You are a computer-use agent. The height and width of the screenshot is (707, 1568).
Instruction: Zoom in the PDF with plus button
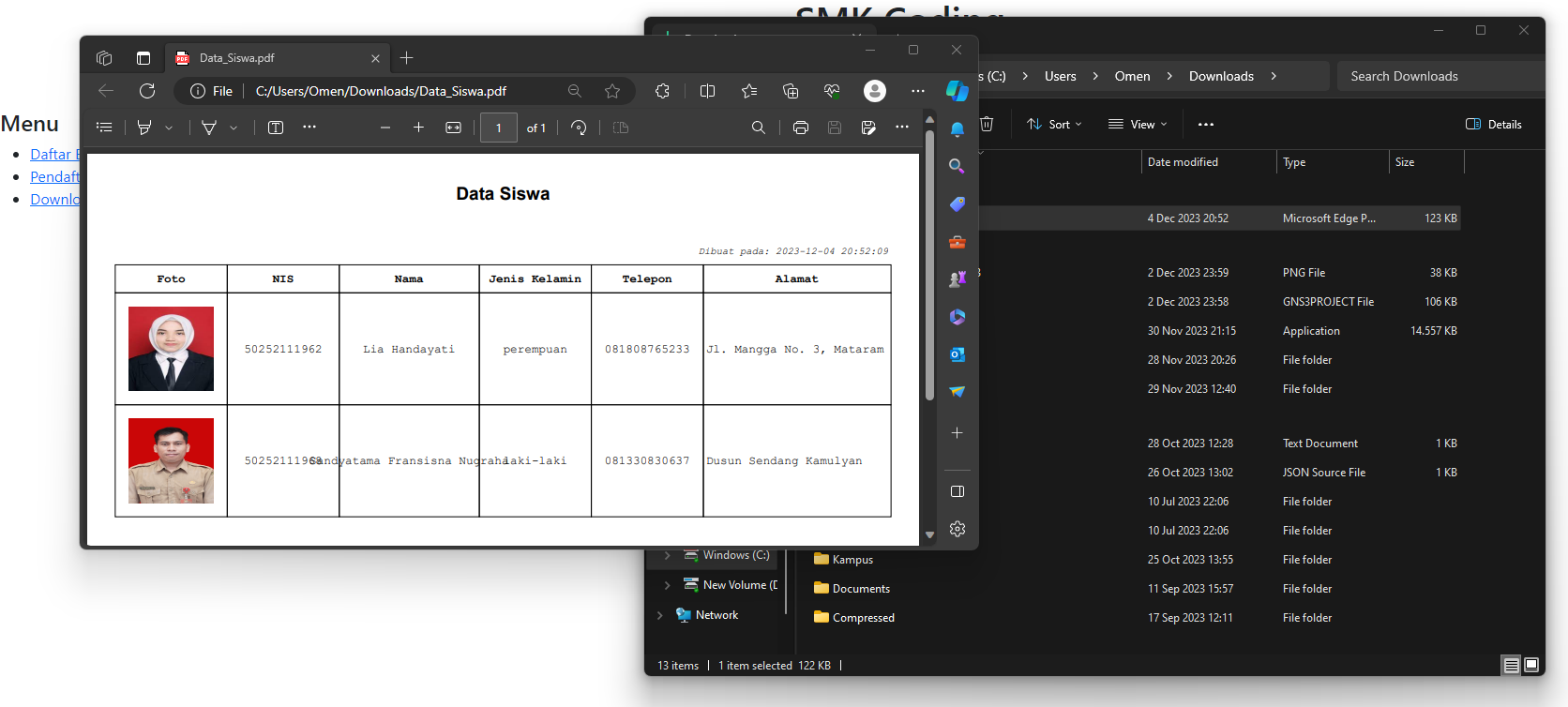pos(418,128)
